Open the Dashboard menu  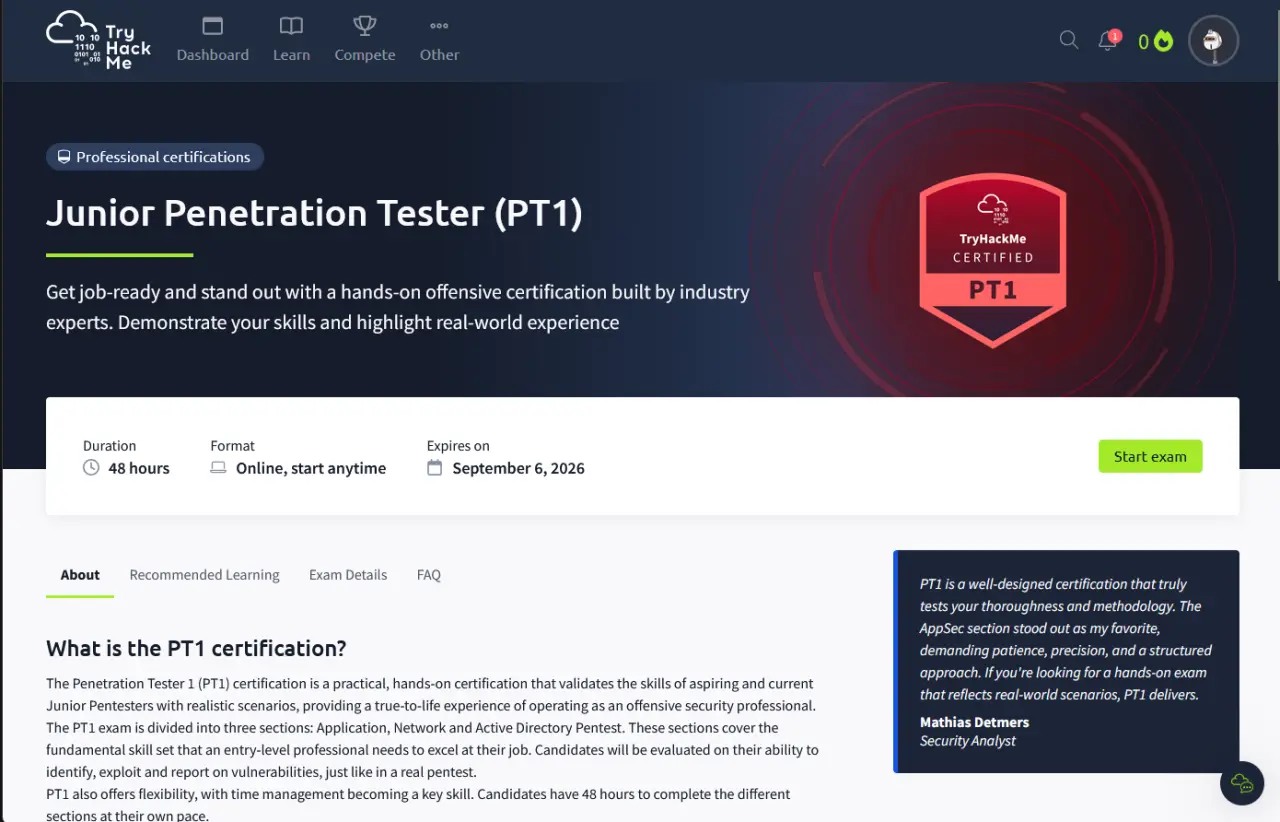(x=213, y=40)
